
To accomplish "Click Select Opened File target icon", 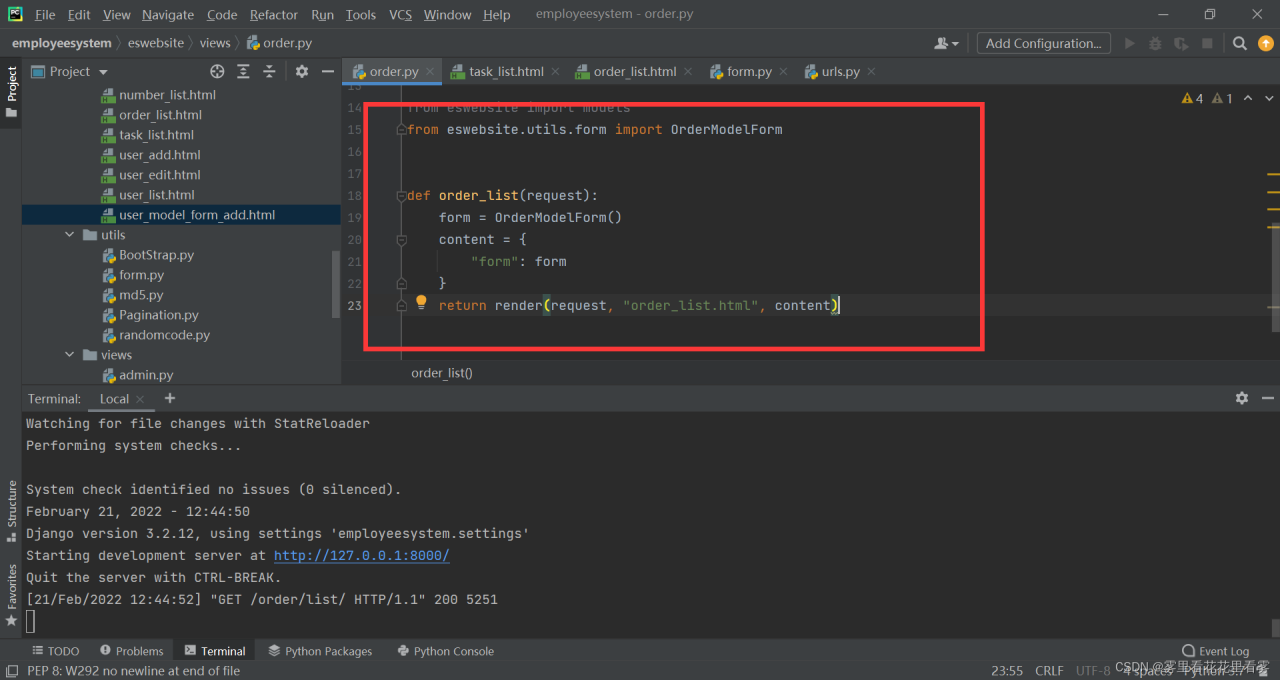I will [217, 71].
